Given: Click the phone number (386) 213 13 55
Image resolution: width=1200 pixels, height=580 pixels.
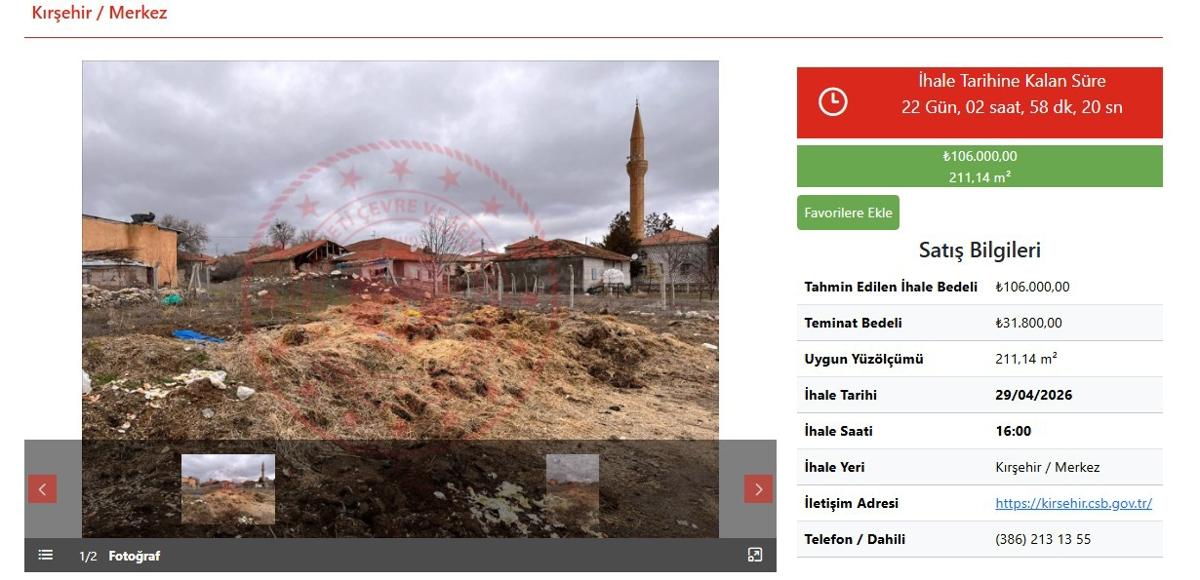Looking at the screenshot, I should (1043, 539).
